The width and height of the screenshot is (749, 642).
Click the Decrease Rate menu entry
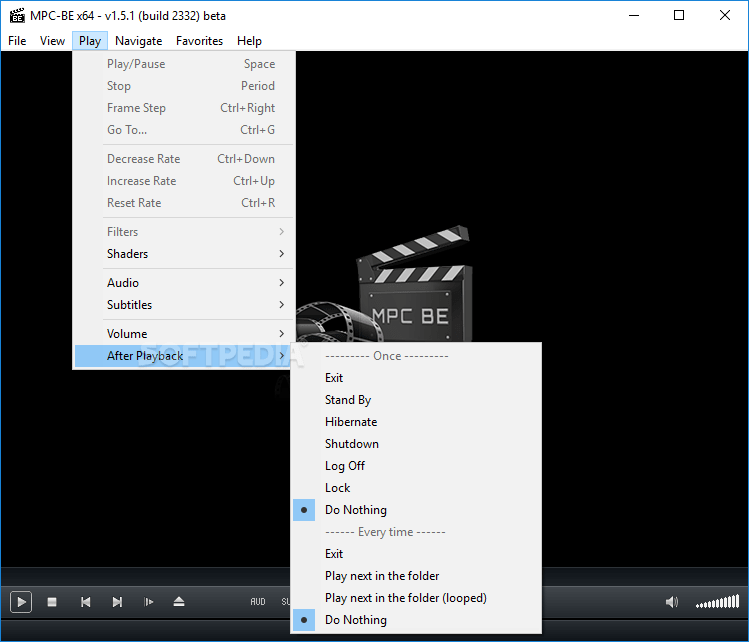click(184, 159)
